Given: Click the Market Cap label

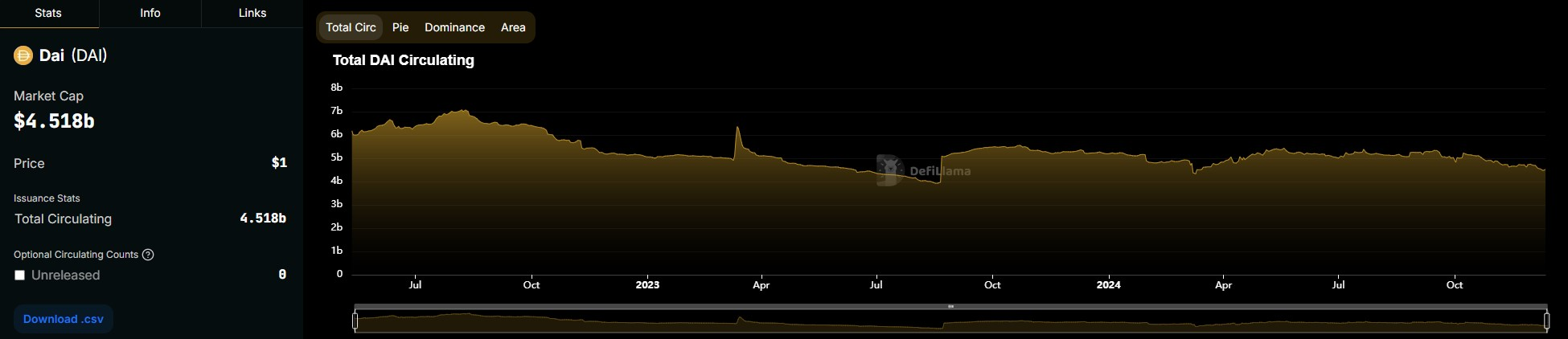Looking at the screenshot, I should [x=48, y=96].
